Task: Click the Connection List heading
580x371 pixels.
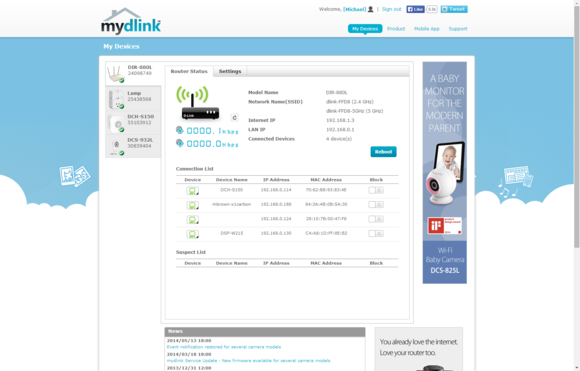Action: 195,169
